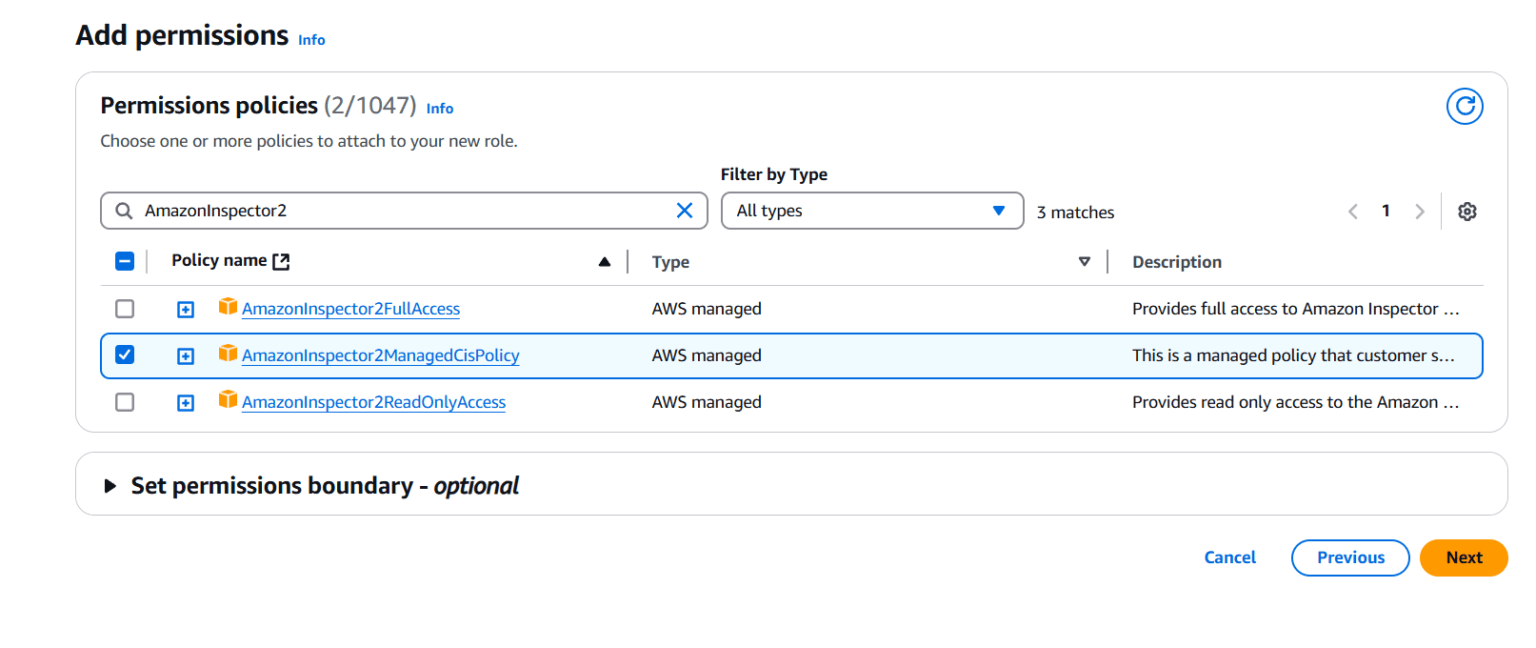Click AWS managed in ManagedCisPolicy row
This screenshot has height=648, width=1536.
click(707, 355)
